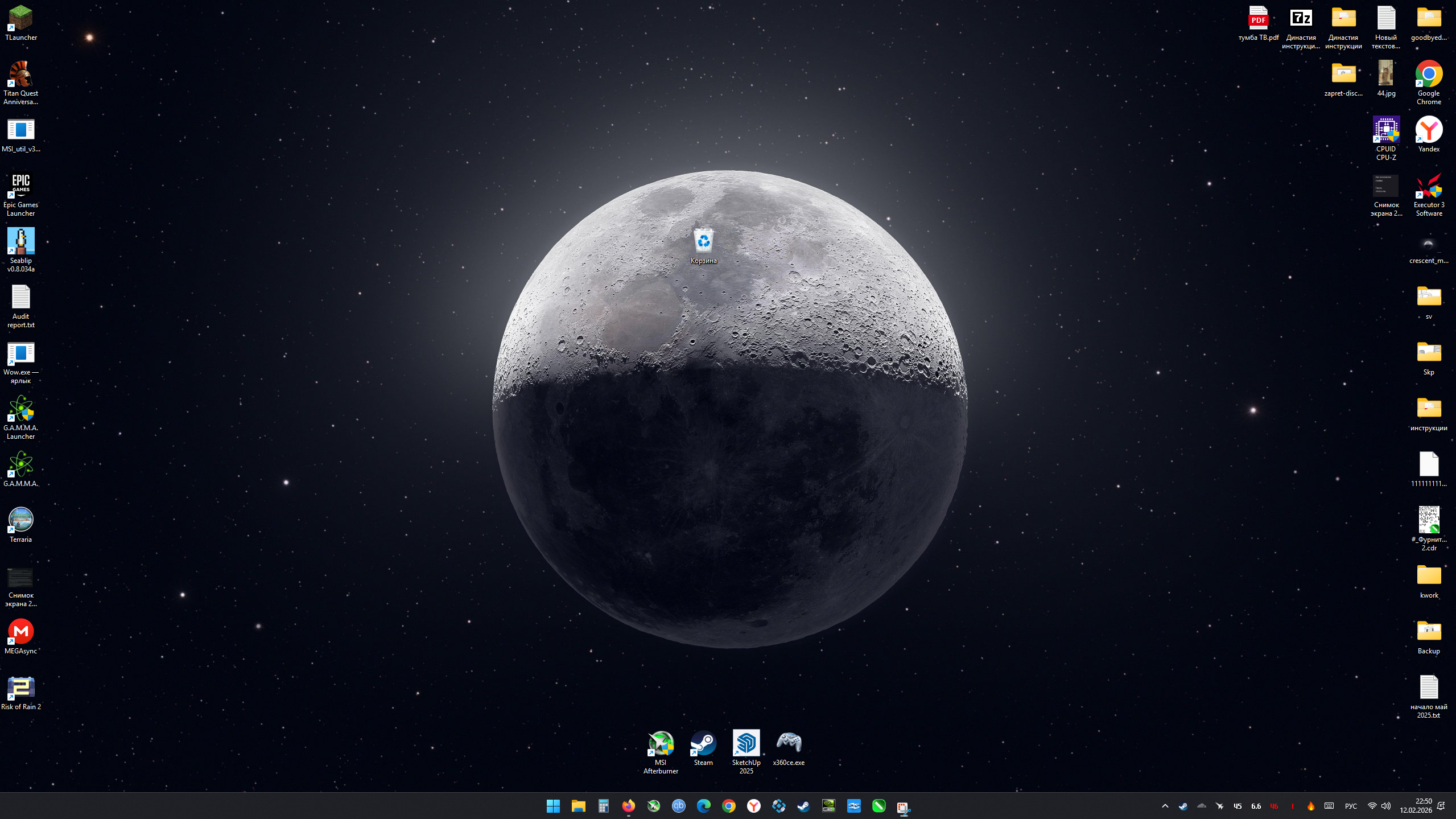Open the РУС language switcher
The height and width of the screenshot is (819, 1456).
click(1351, 806)
